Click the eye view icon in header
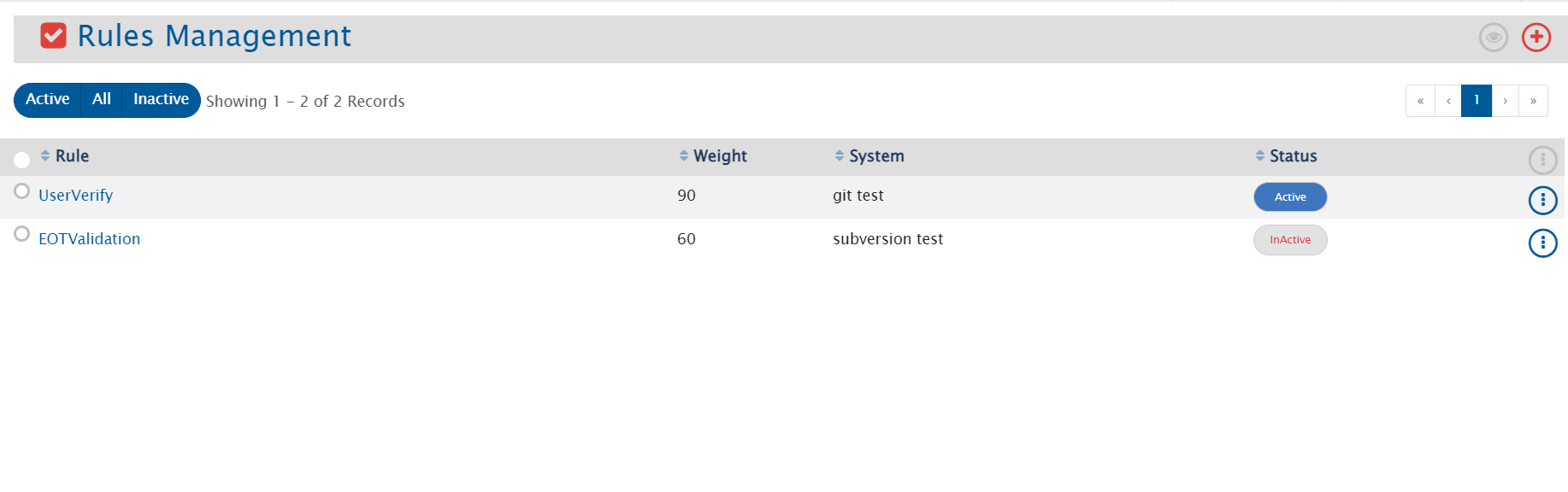Viewport: 1568px width, 492px height. click(x=1493, y=38)
